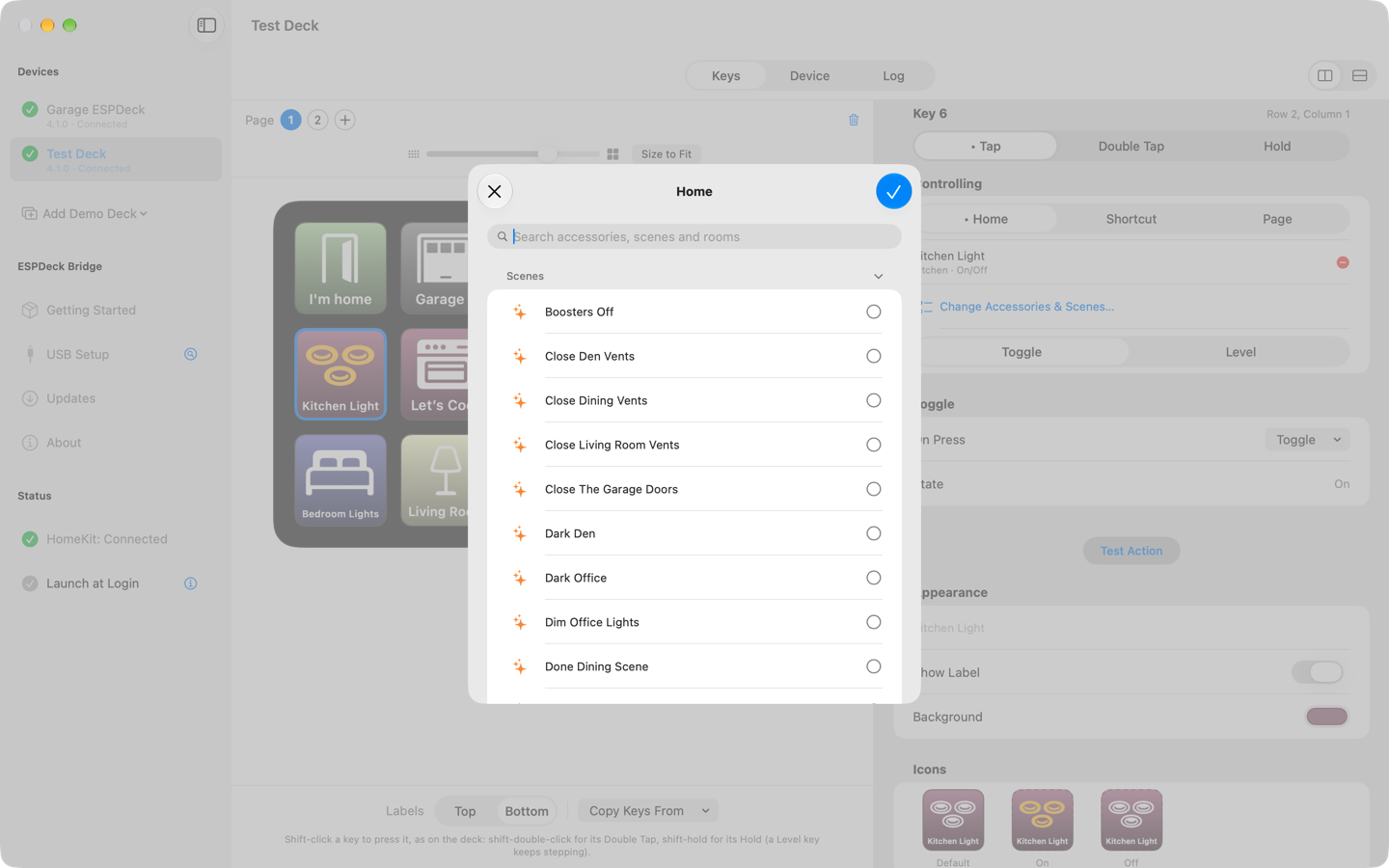Select the Close Den Vents radio button

tap(873, 356)
